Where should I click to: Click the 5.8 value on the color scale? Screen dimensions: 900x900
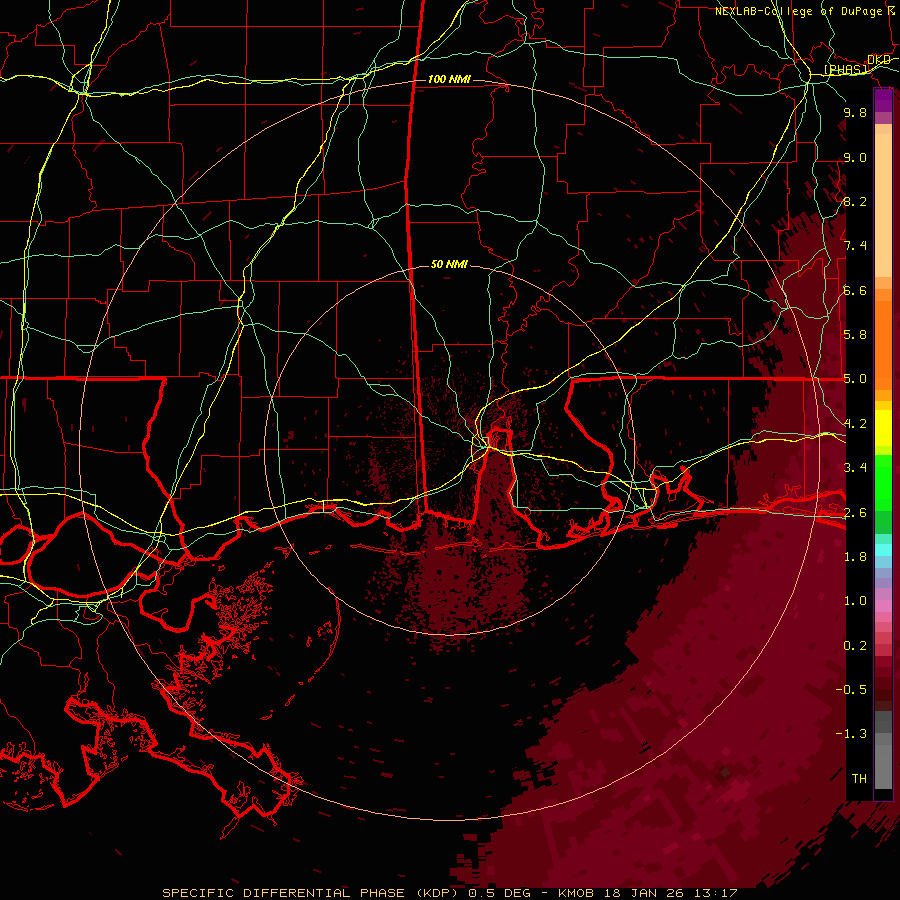click(x=855, y=335)
